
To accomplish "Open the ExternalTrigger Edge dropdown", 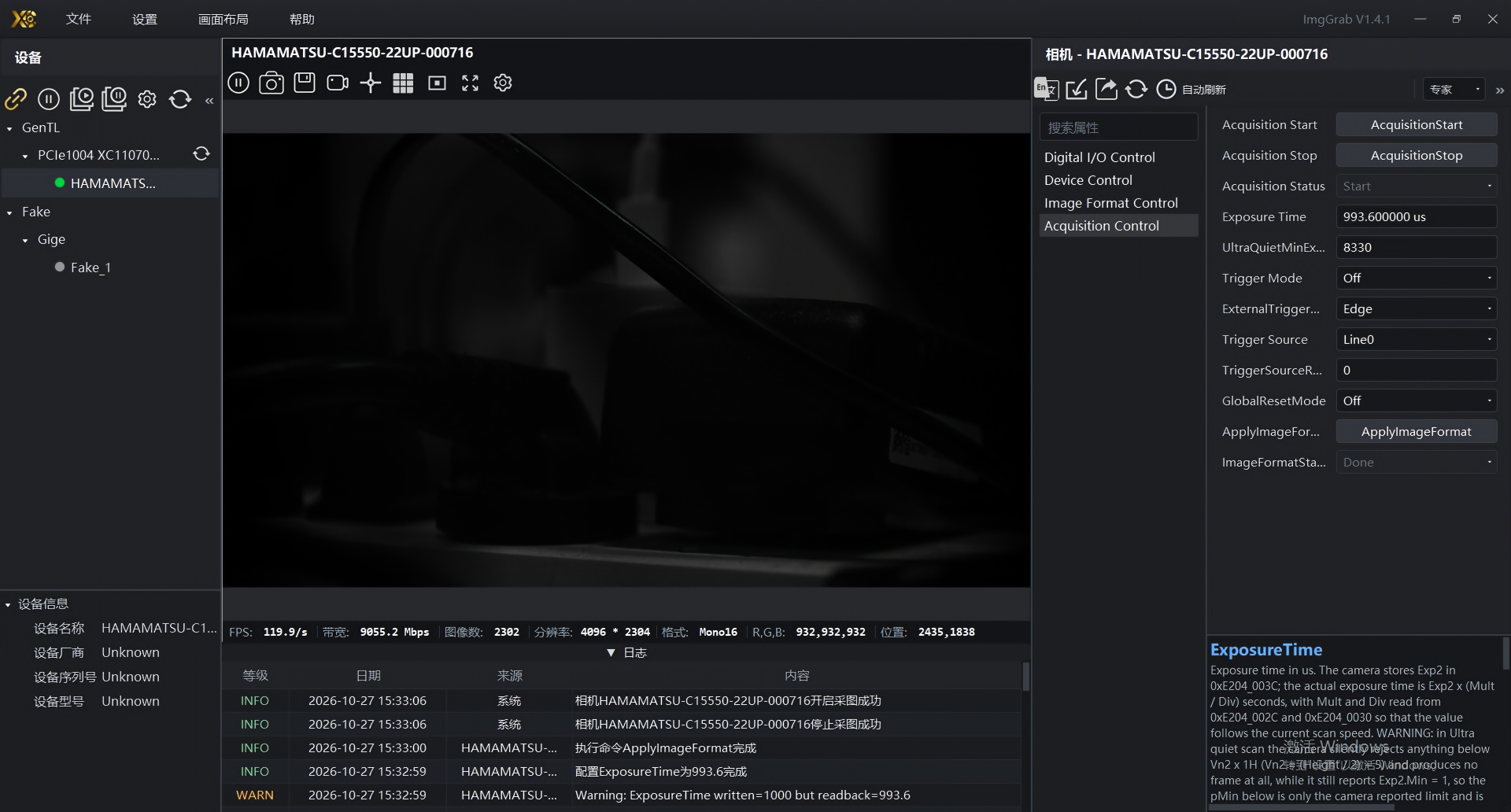I will point(1417,308).
